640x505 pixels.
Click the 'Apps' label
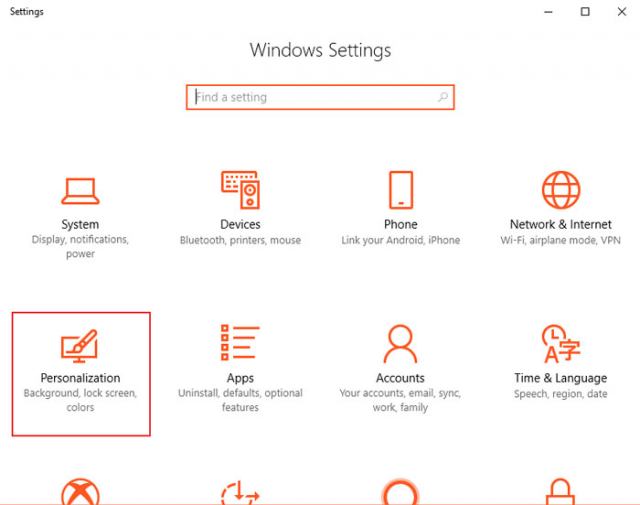click(240, 378)
